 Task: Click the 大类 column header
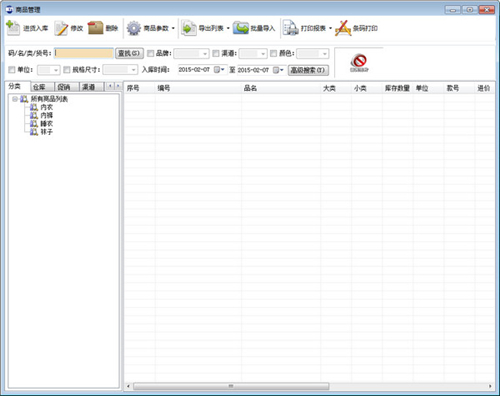(x=336, y=88)
